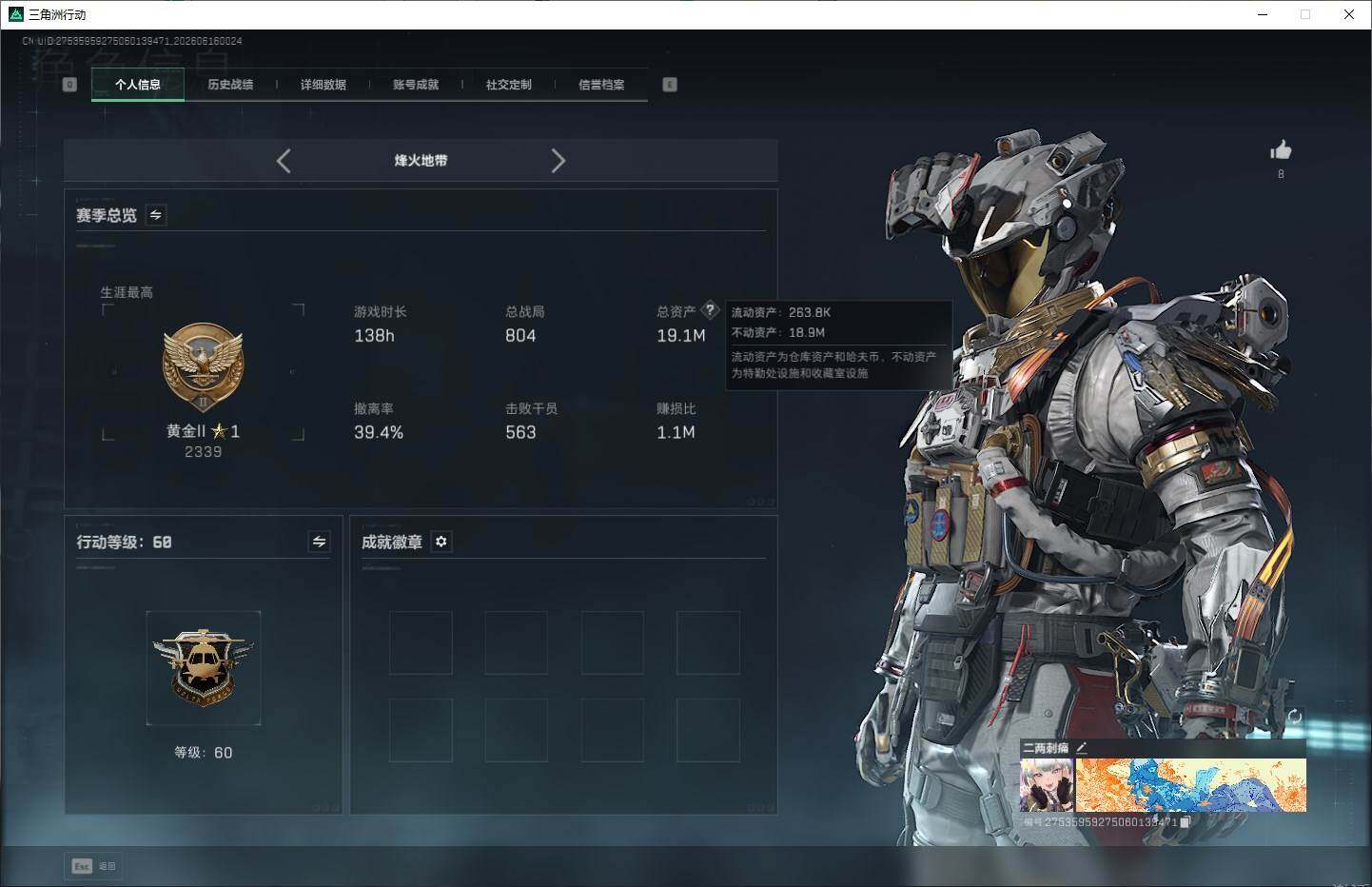Click the 击败干员 value 563
1372x887 pixels.
coord(520,433)
